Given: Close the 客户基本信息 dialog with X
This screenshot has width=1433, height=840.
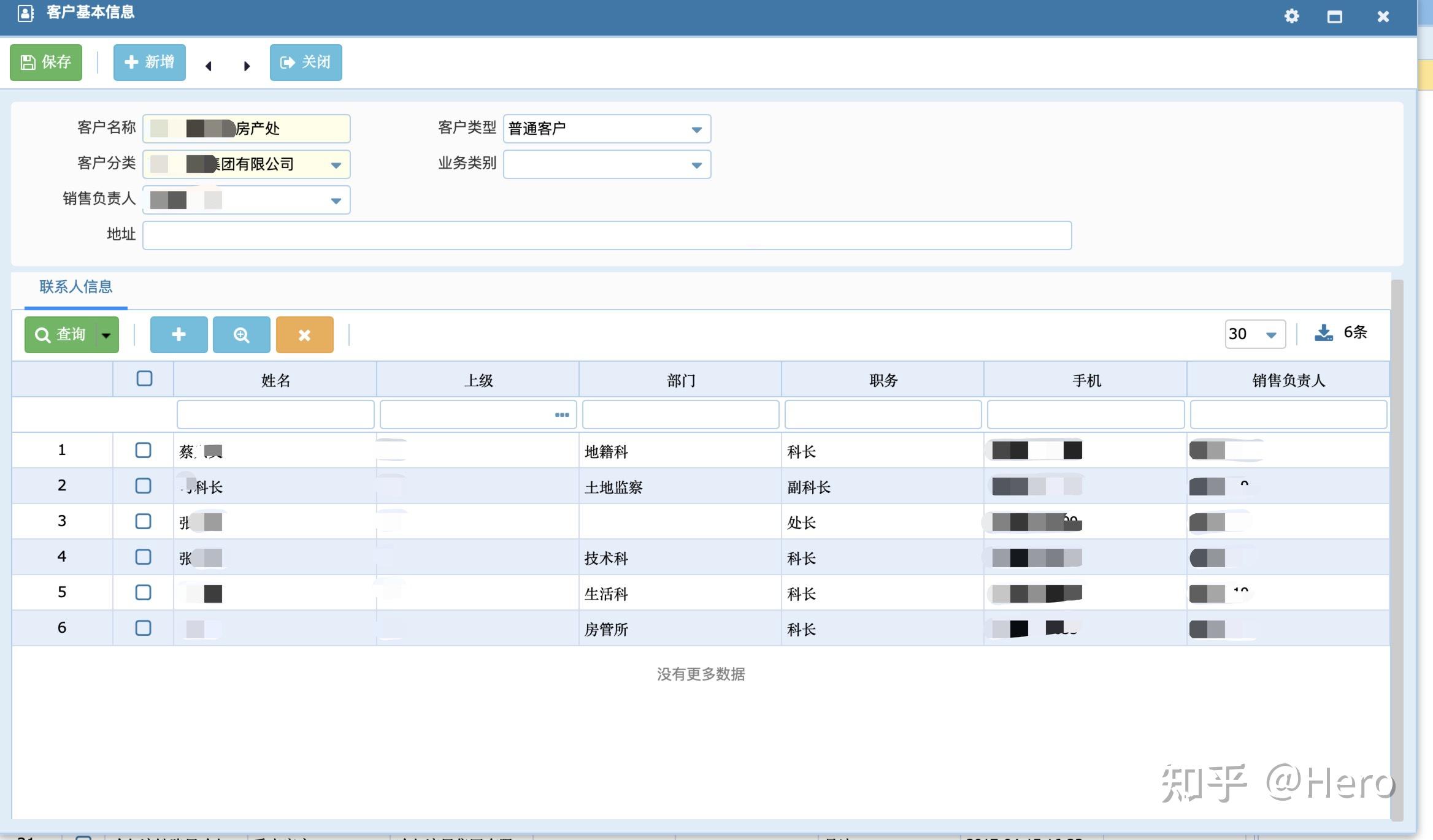Looking at the screenshot, I should pos(1383,17).
